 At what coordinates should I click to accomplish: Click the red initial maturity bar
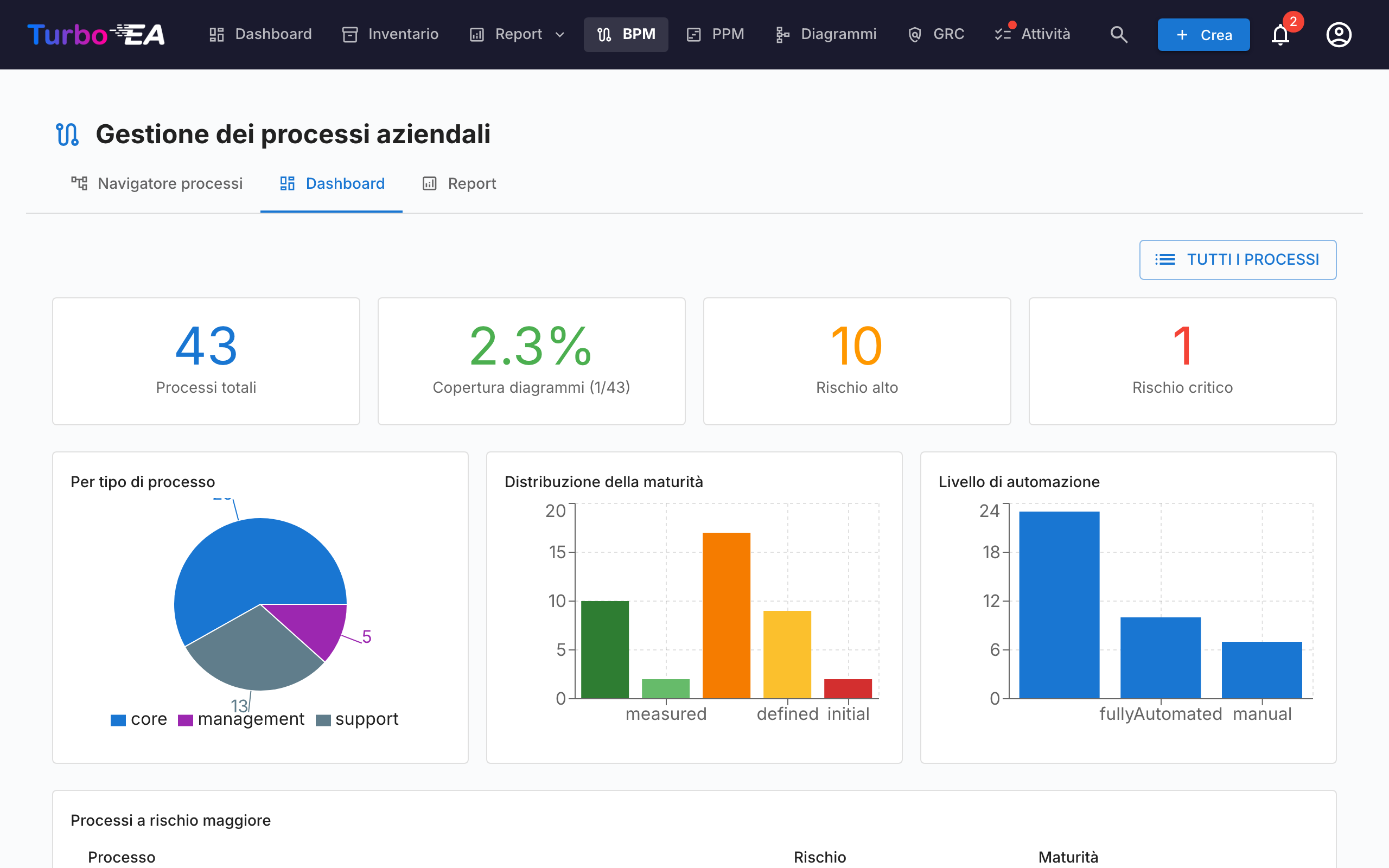pyautogui.click(x=848, y=689)
